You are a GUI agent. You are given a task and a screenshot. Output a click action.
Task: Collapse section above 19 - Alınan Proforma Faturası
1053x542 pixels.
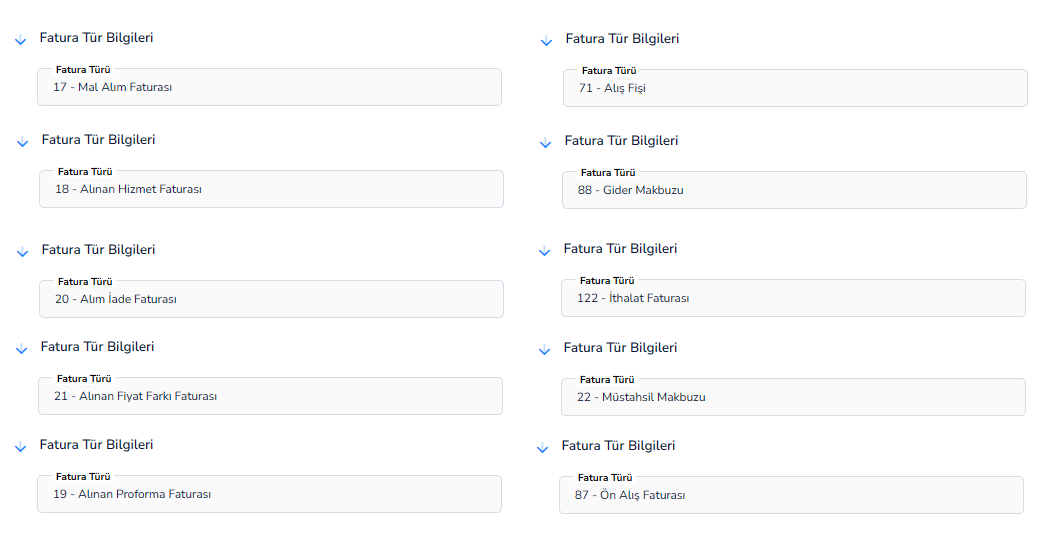pyautogui.click(x=21, y=447)
